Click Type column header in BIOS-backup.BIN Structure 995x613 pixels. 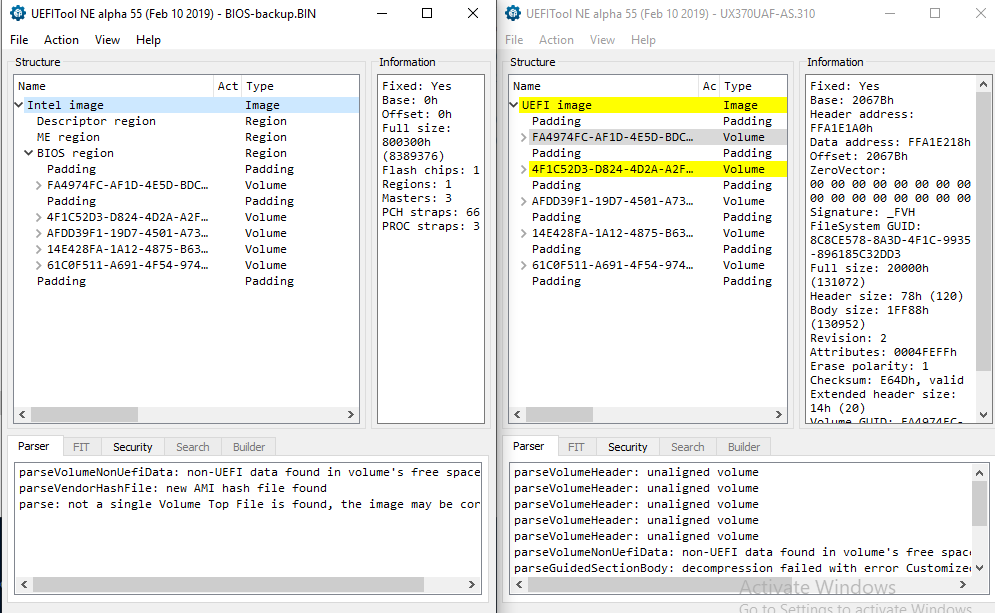[300, 86]
